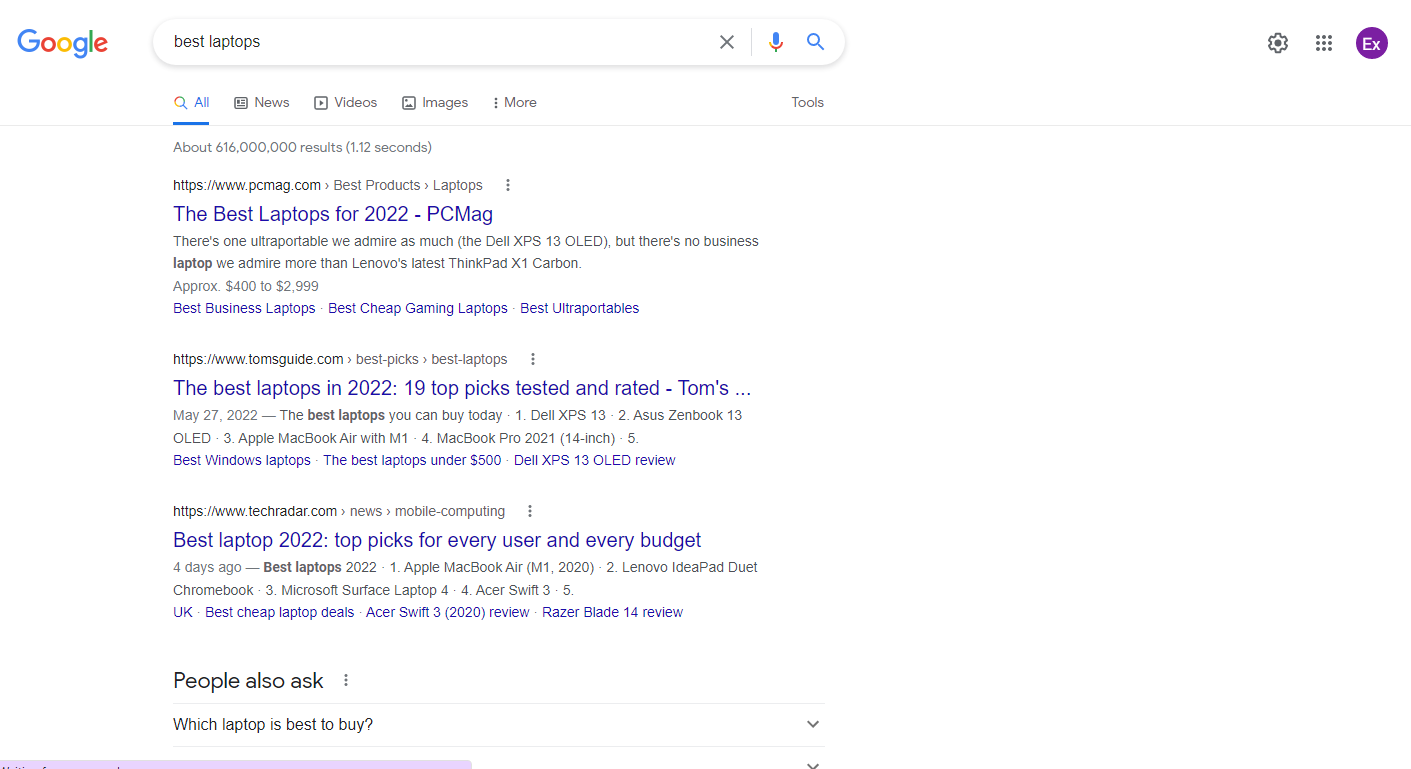This screenshot has width=1411, height=769.
Task: Open the UK sitelink under the TechRadar result
Action: click(183, 612)
